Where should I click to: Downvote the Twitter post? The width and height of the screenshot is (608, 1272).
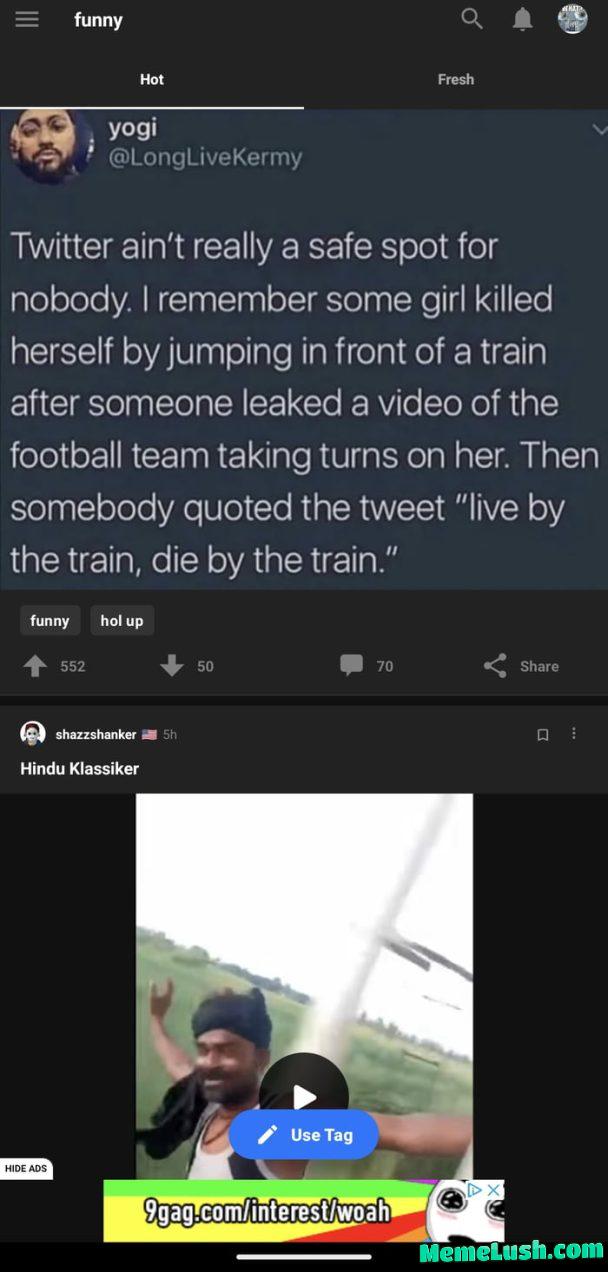point(172,666)
